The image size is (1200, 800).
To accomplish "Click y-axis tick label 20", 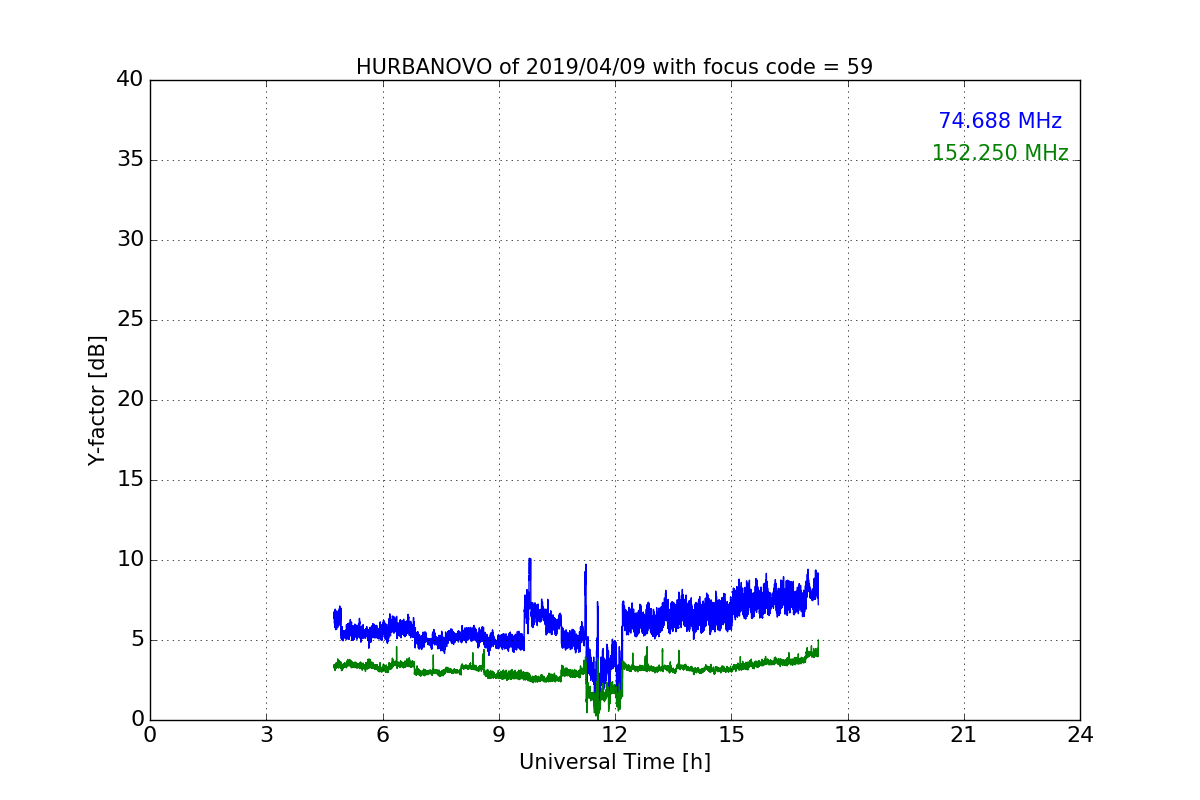I will point(130,400).
